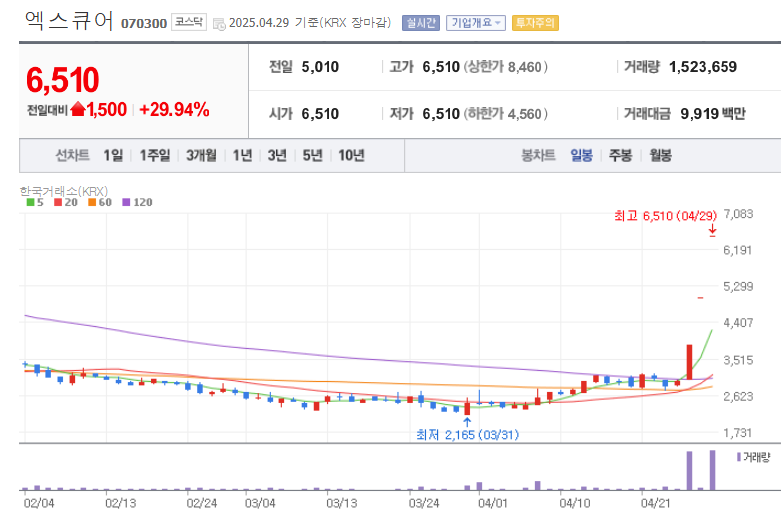Click the red 20-day moving average swatch
Image resolution: width=781 pixels, height=529 pixels.
click(58, 202)
